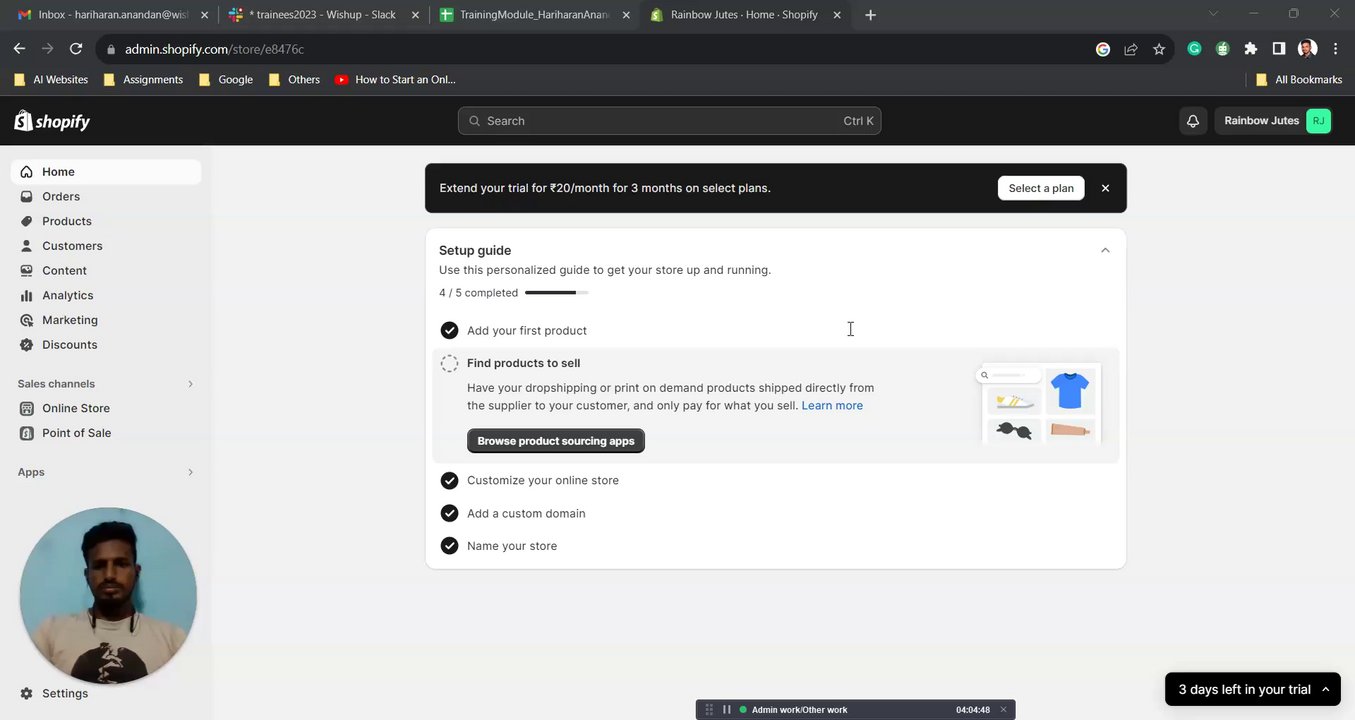Click the Google icon in address bar
This screenshot has height=720, width=1355.
pyautogui.click(x=1103, y=49)
